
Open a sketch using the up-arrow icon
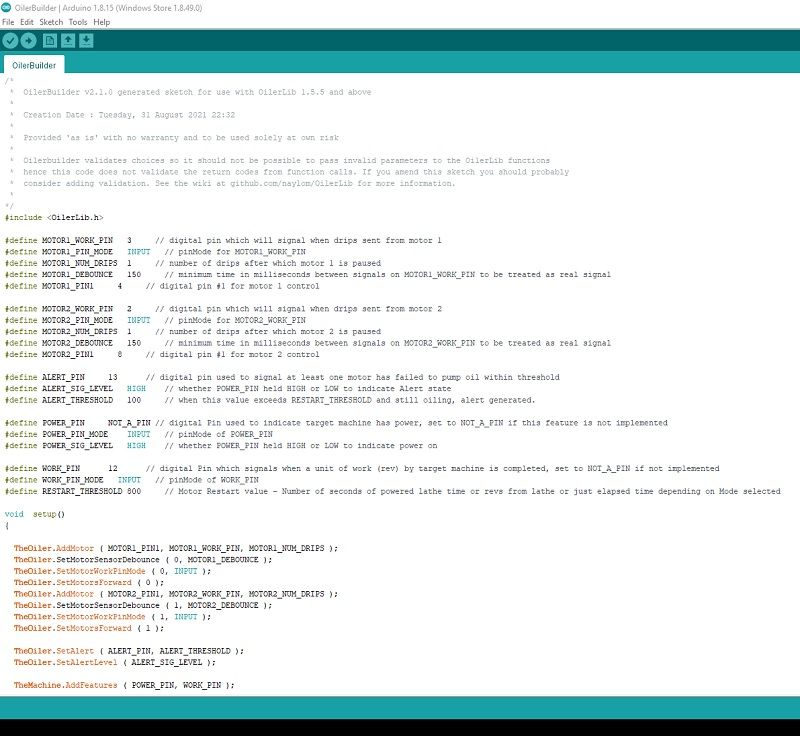click(x=68, y=40)
